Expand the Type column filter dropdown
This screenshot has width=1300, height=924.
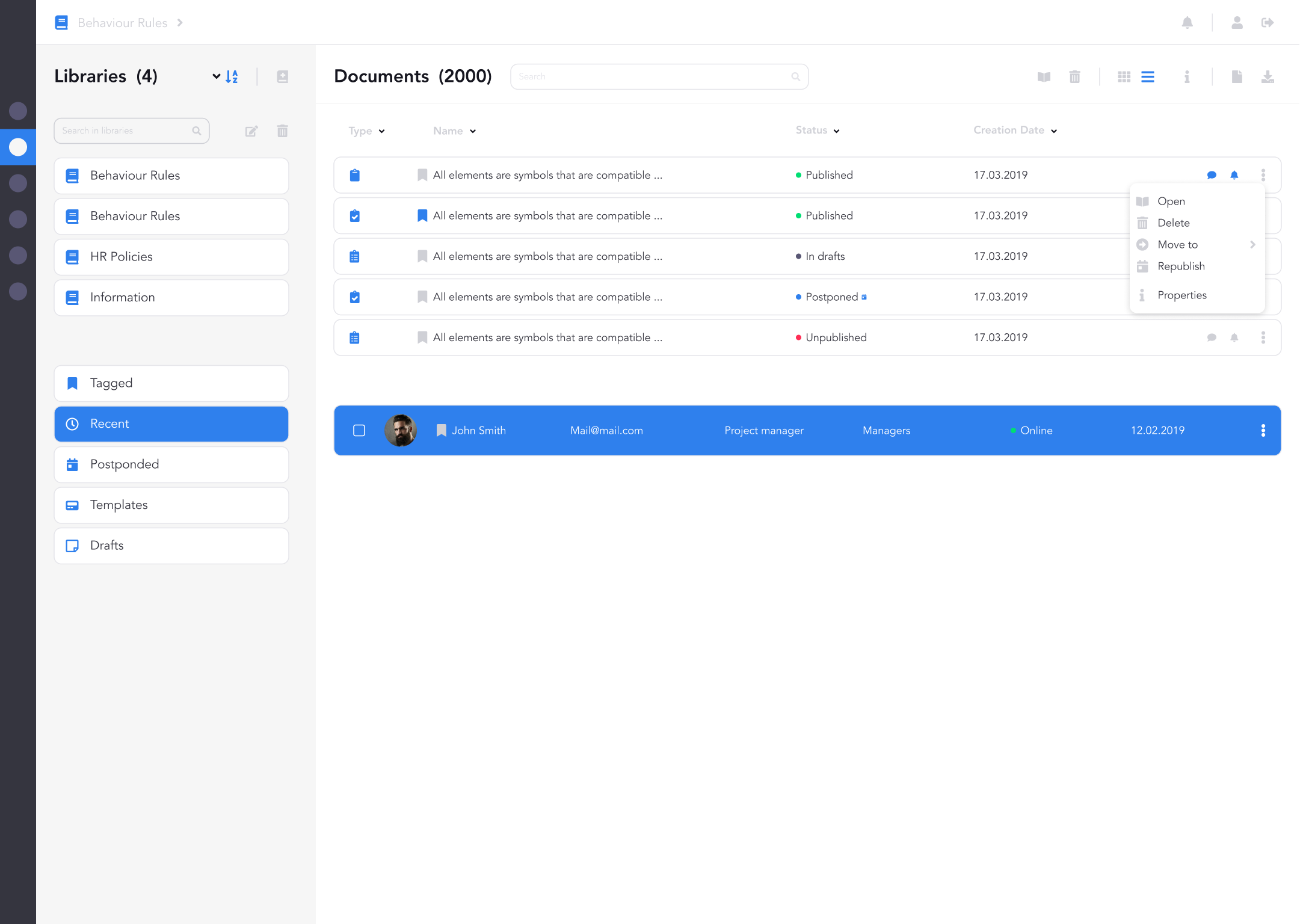(x=381, y=131)
